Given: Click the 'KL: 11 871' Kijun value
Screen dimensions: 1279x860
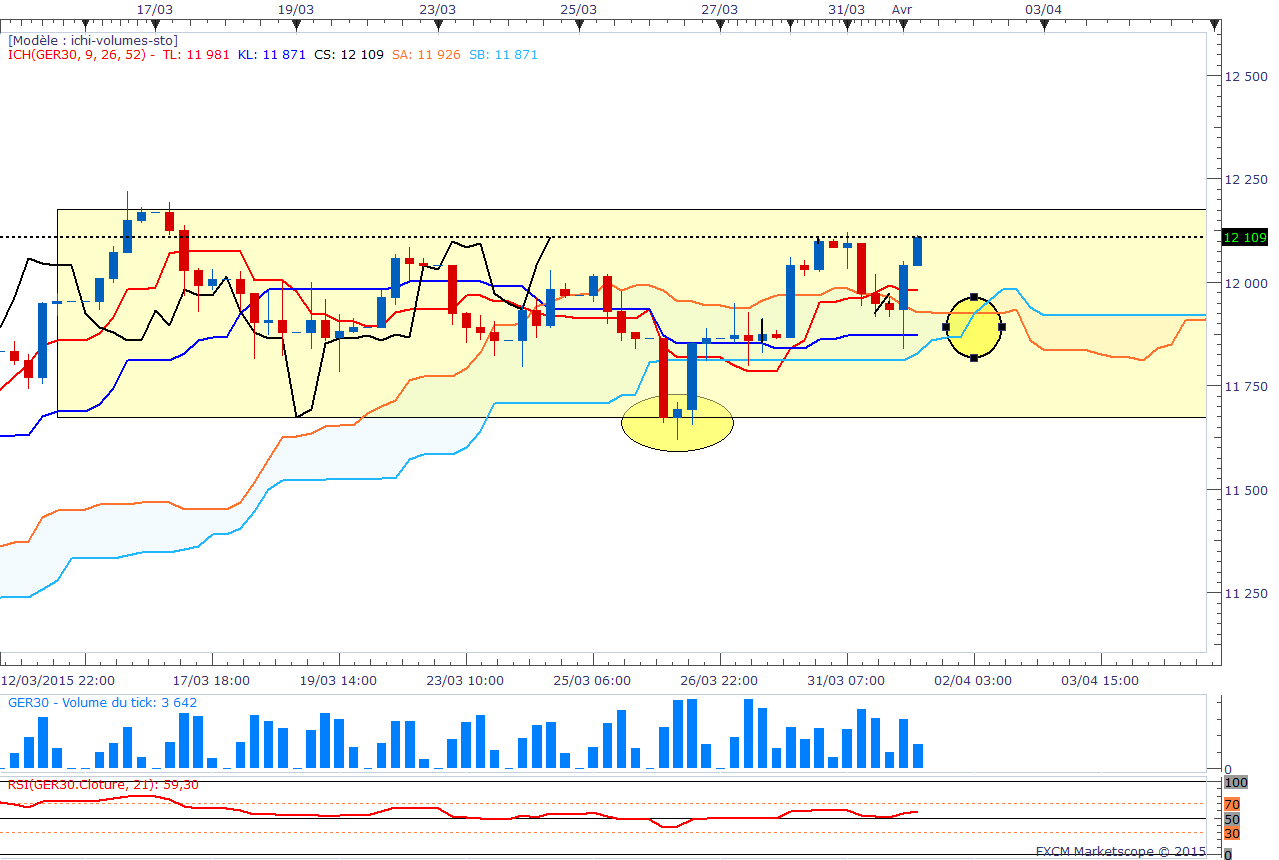Looking at the screenshot, I should pos(272,55).
